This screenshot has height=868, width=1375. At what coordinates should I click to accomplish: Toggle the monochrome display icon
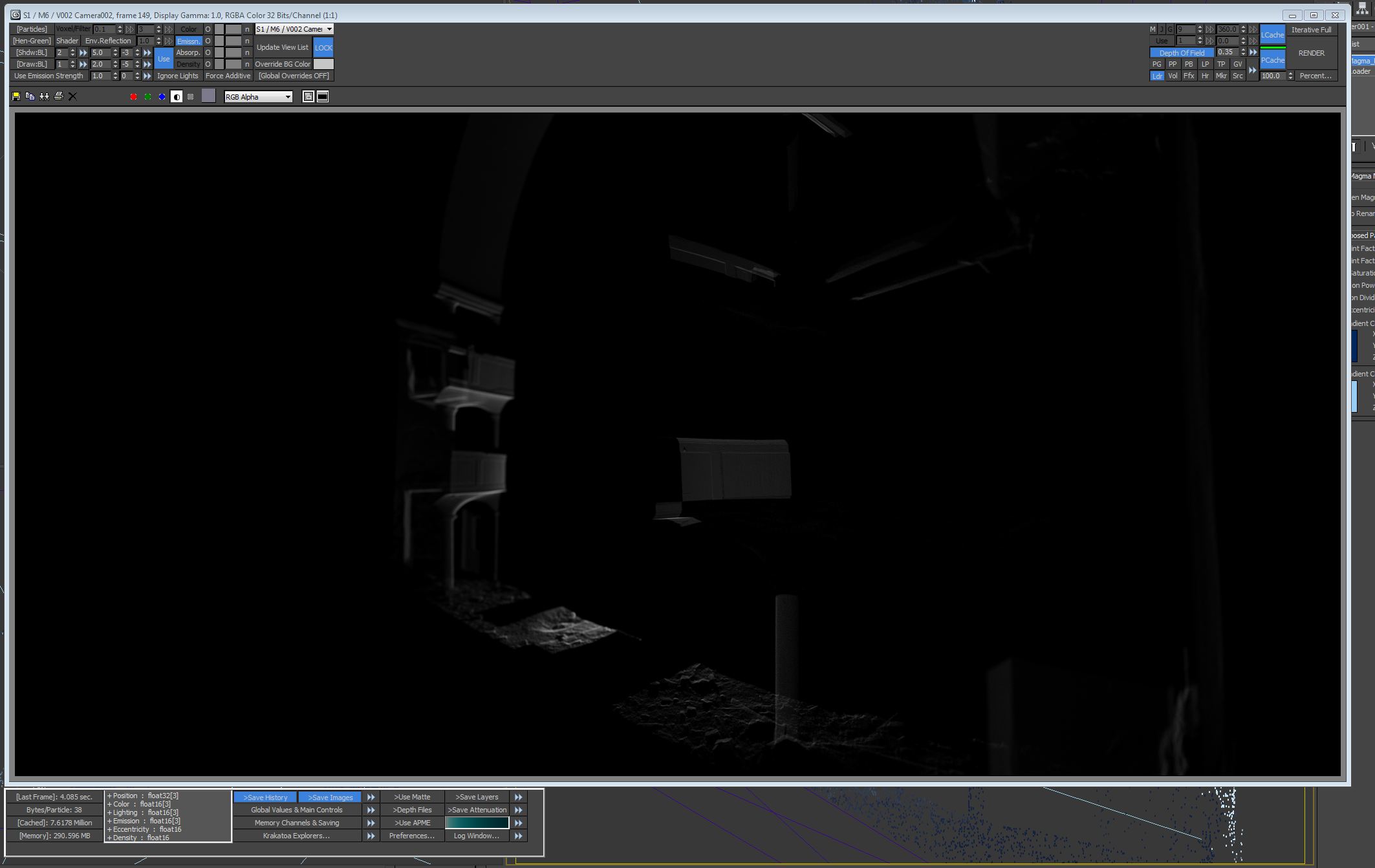click(177, 97)
